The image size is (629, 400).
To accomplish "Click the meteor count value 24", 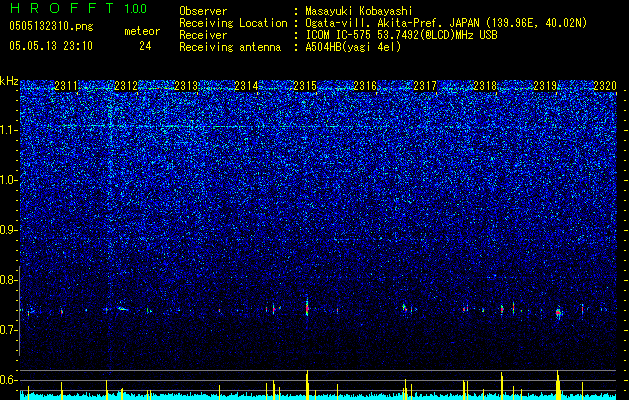I will pos(145,46).
